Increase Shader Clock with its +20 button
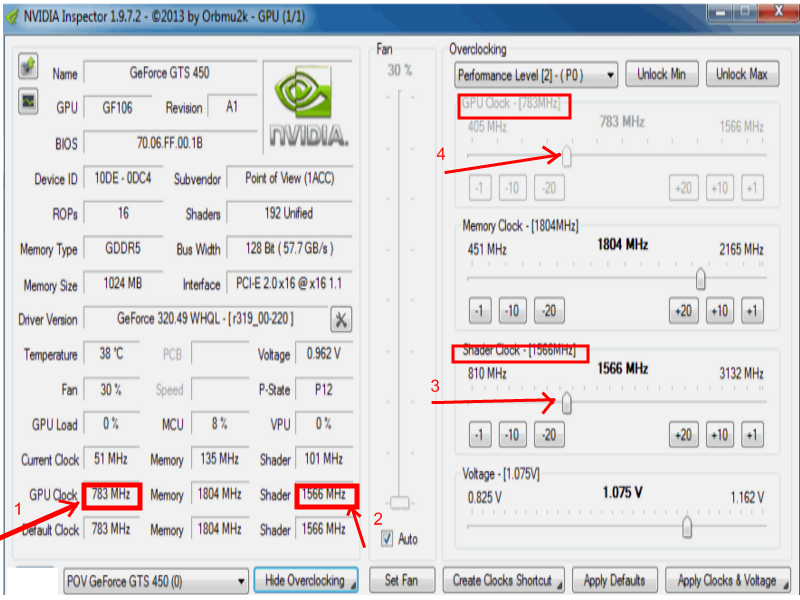800x600 pixels. 684,435
